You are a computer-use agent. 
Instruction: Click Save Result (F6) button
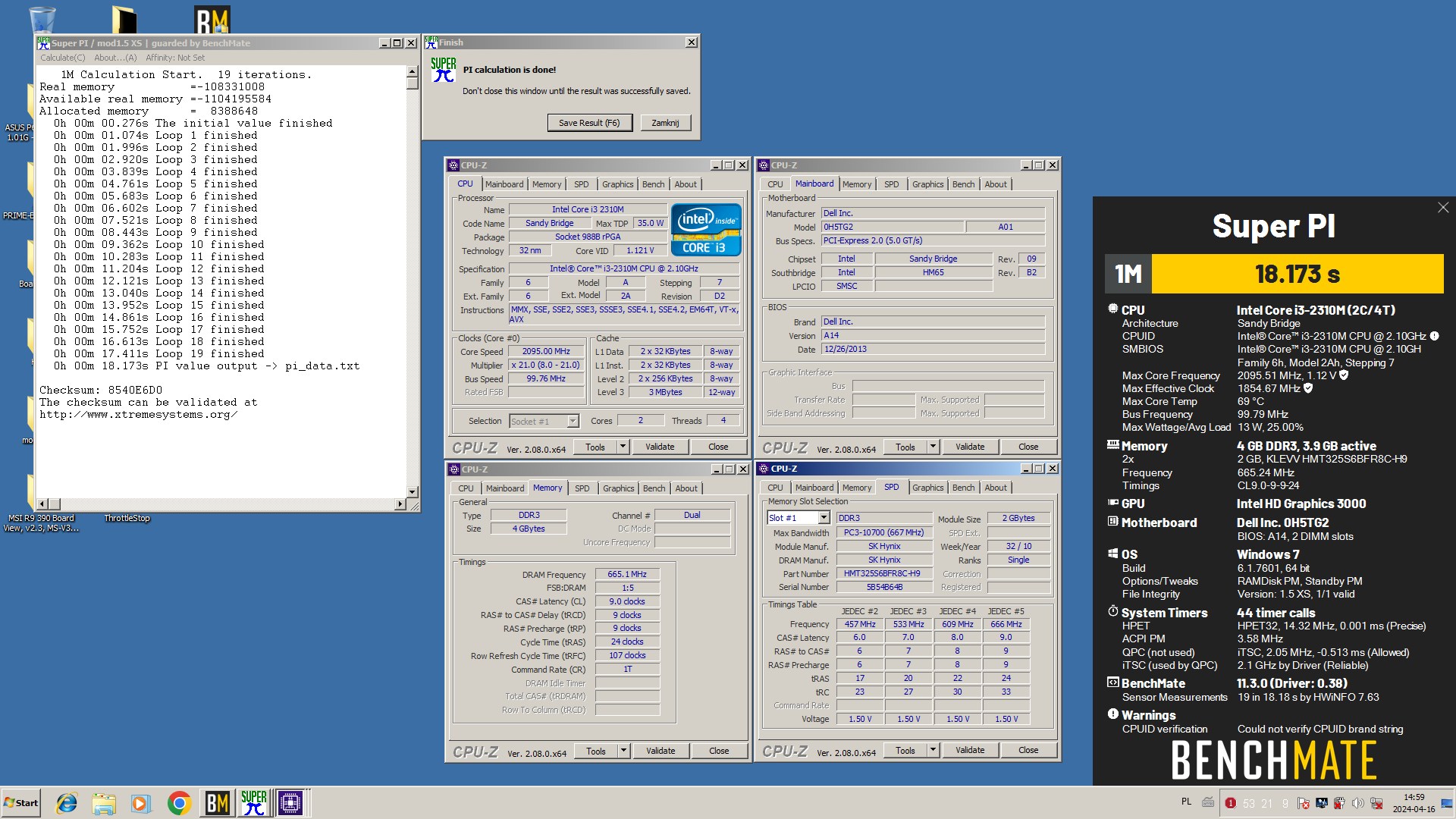[589, 123]
